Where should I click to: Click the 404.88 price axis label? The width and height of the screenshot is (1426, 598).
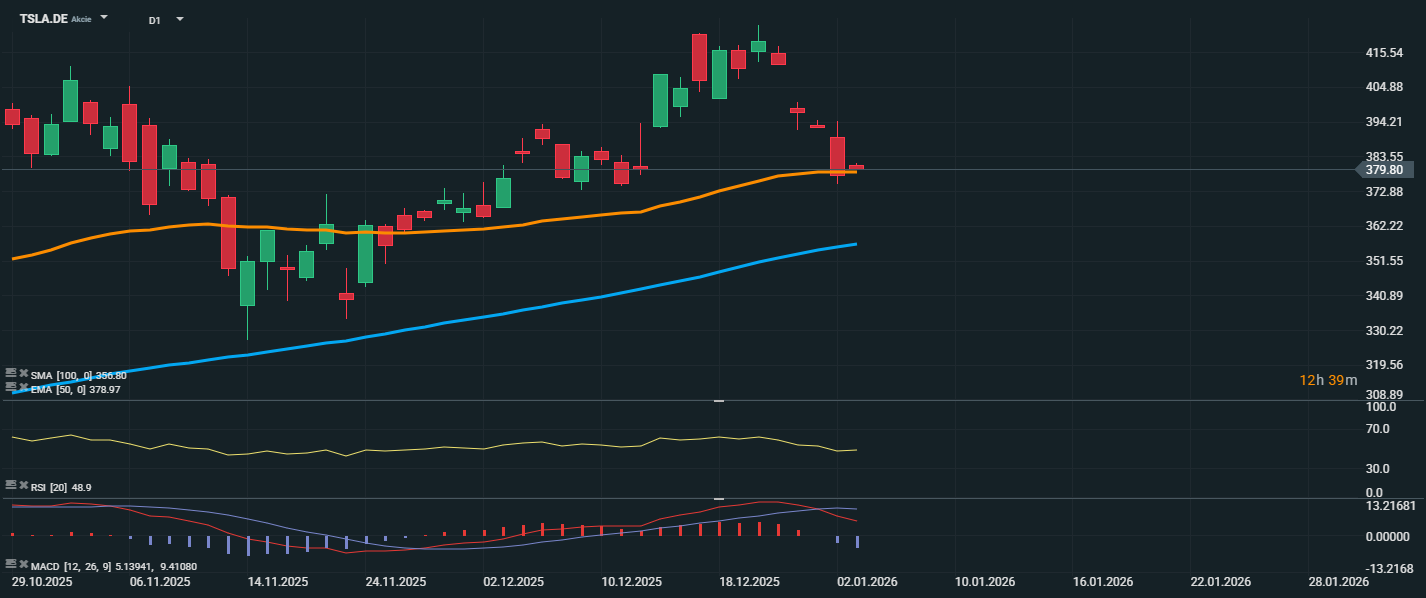(1384, 87)
